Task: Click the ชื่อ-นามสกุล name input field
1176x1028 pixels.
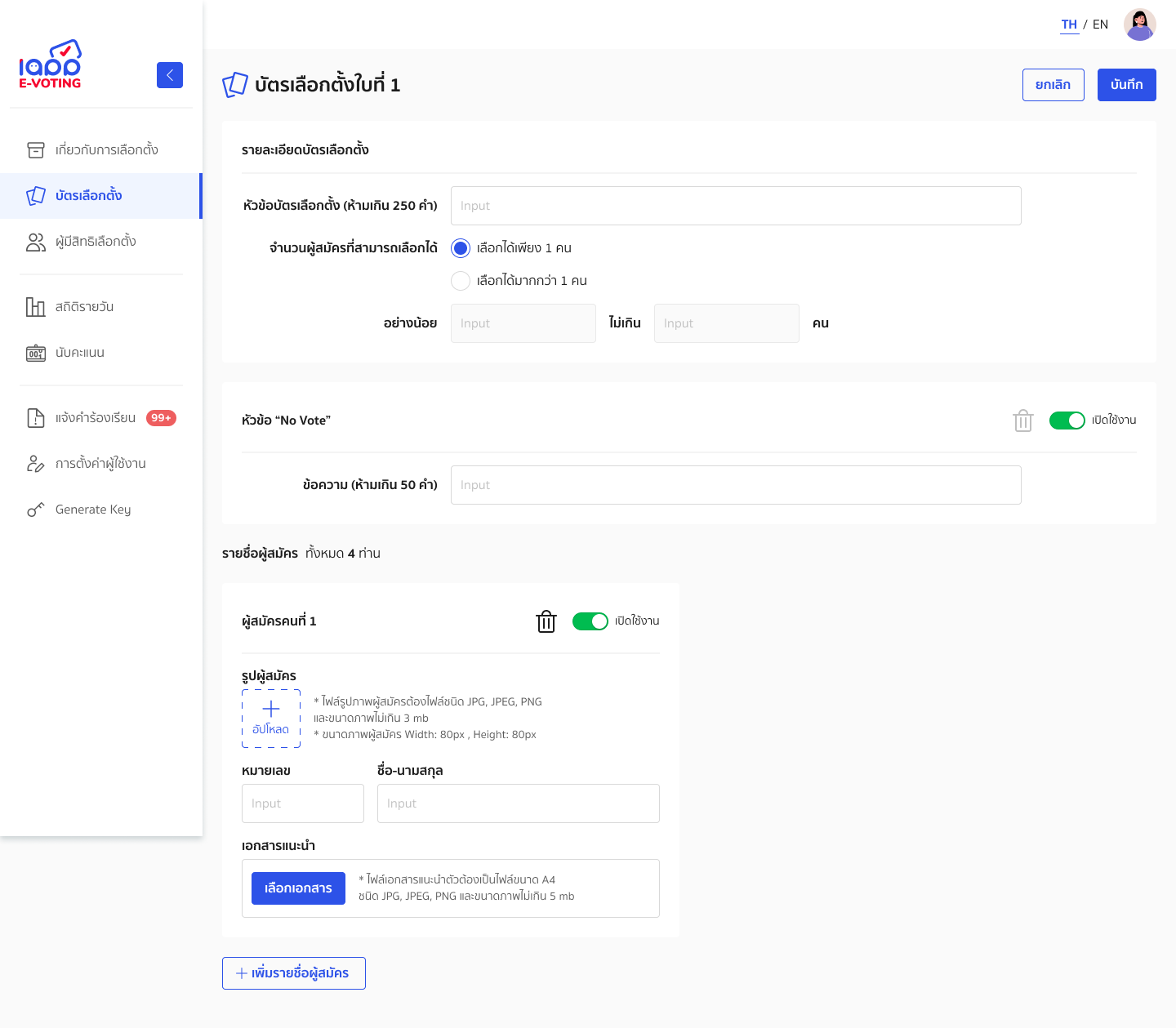Action: pos(519,803)
